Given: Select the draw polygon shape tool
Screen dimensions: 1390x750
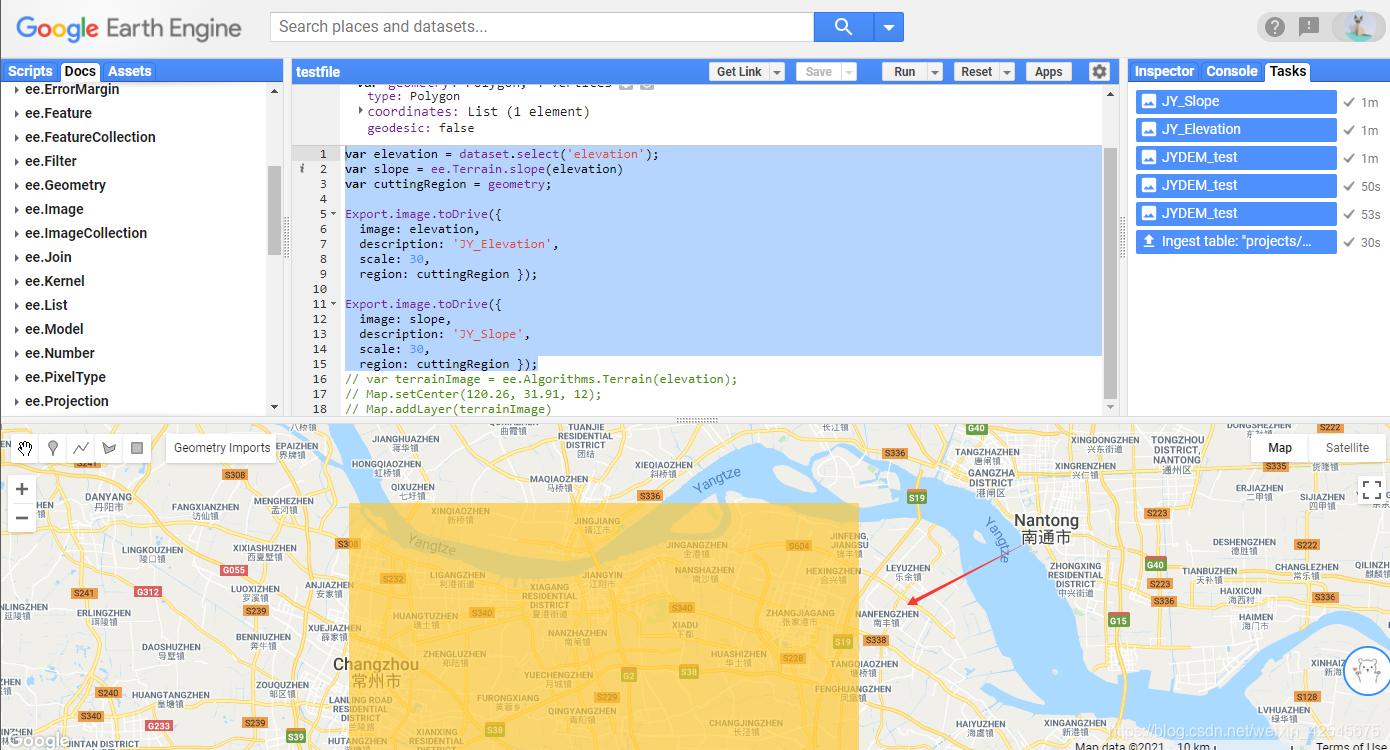Looking at the screenshot, I should point(109,448).
